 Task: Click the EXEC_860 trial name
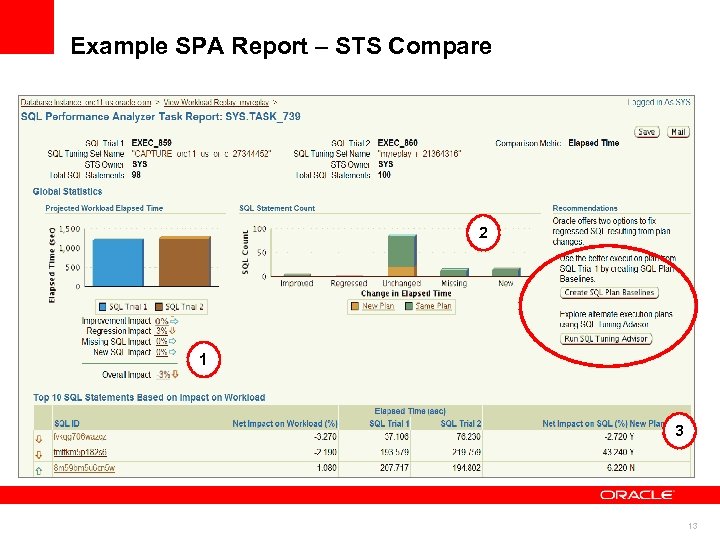coord(398,143)
